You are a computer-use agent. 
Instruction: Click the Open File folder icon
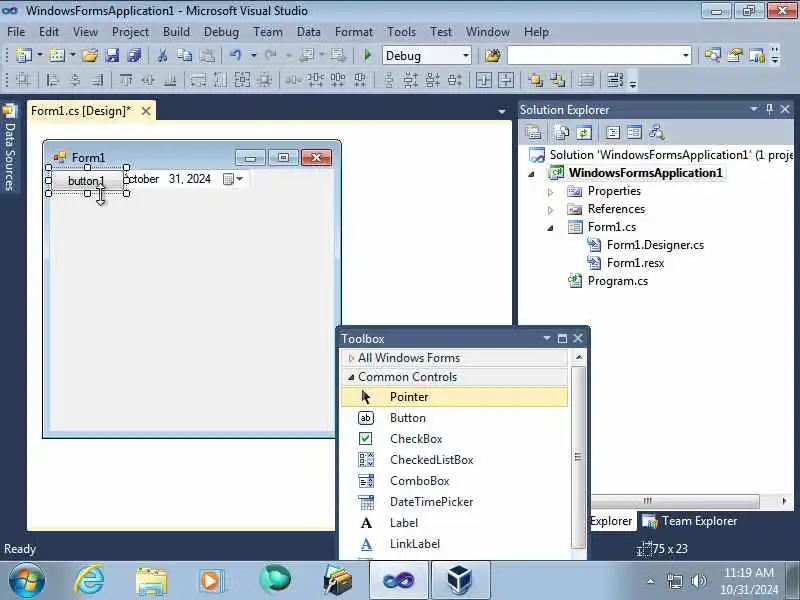click(90, 55)
